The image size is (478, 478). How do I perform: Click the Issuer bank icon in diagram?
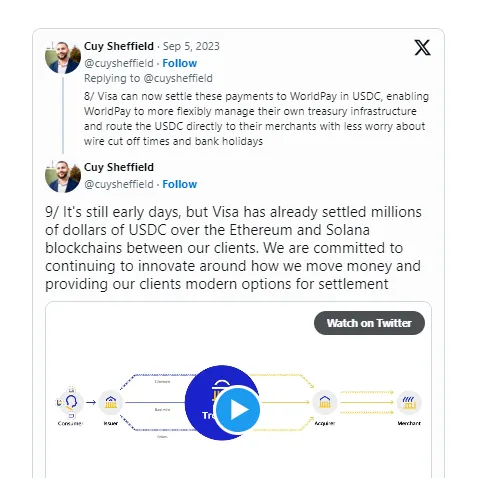point(111,403)
